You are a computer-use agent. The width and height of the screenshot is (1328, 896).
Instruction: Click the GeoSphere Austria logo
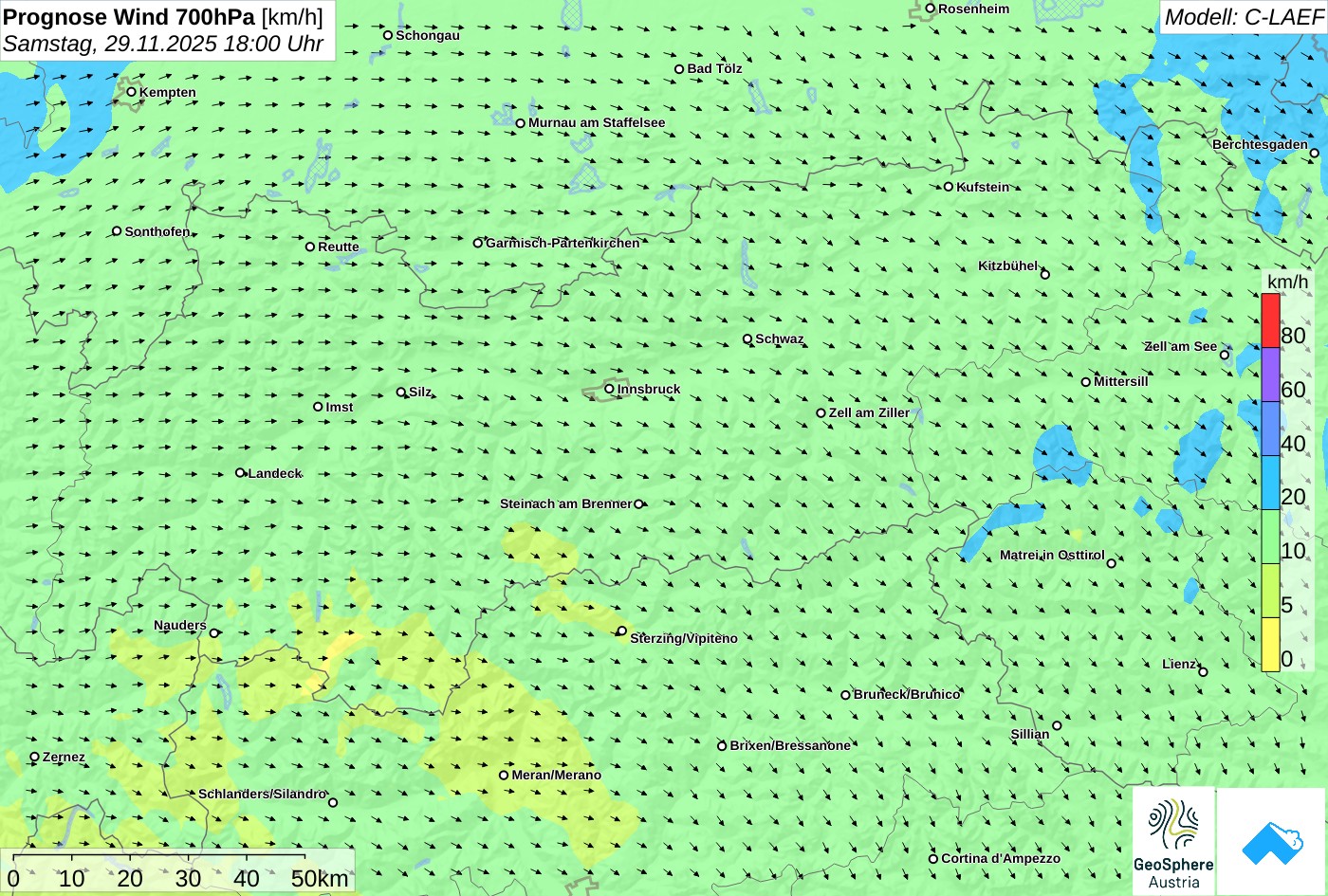1173,841
